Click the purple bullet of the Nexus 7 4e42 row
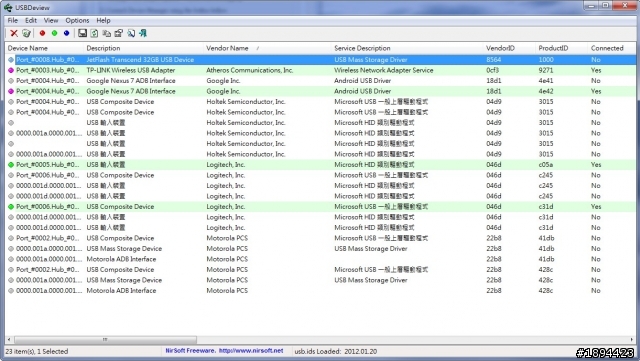This screenshot has width=640, height=361. [11, 91]
